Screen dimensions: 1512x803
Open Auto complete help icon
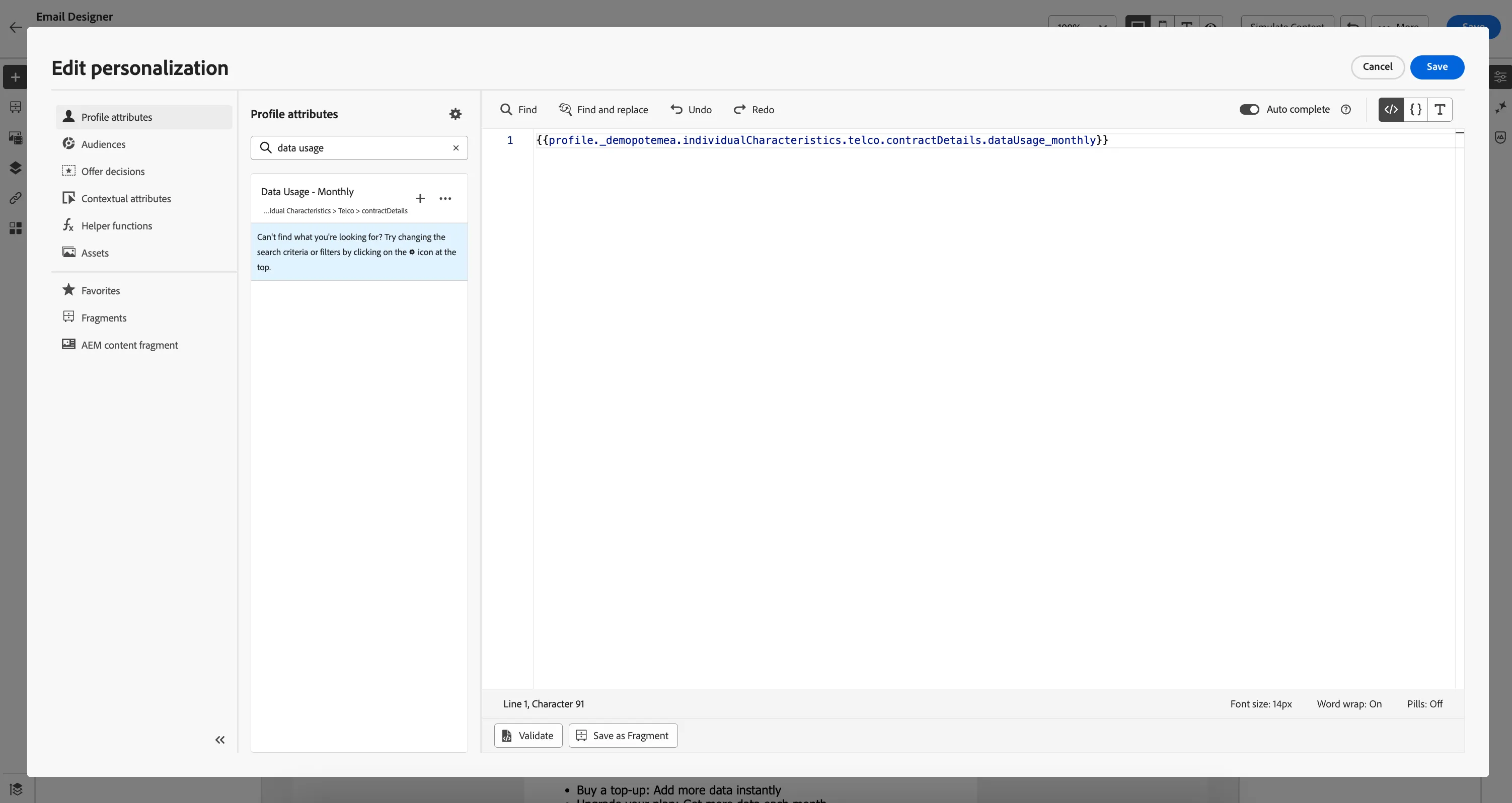coord(1346,110)
